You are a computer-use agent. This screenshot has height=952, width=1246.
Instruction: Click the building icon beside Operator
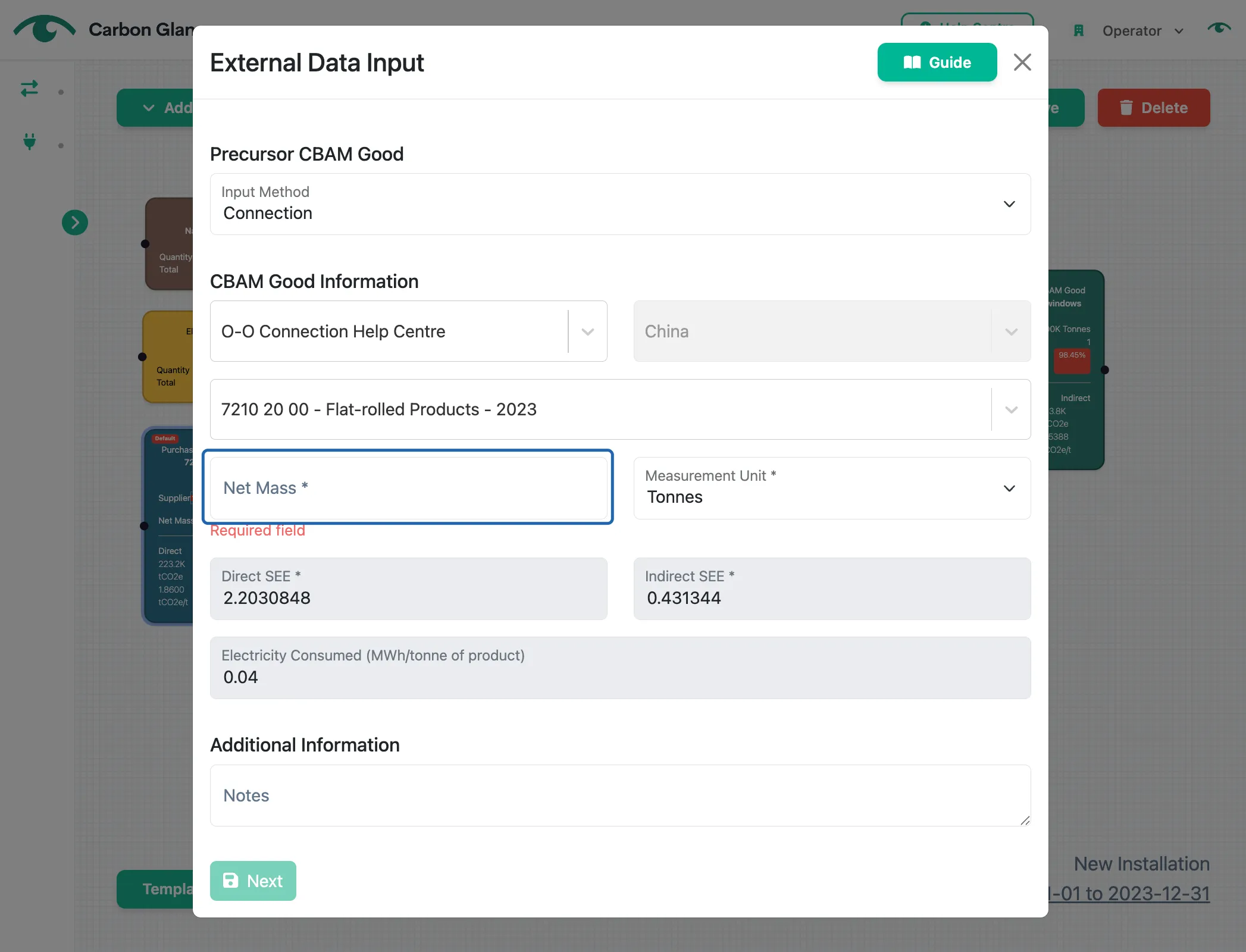point(1078,31)
